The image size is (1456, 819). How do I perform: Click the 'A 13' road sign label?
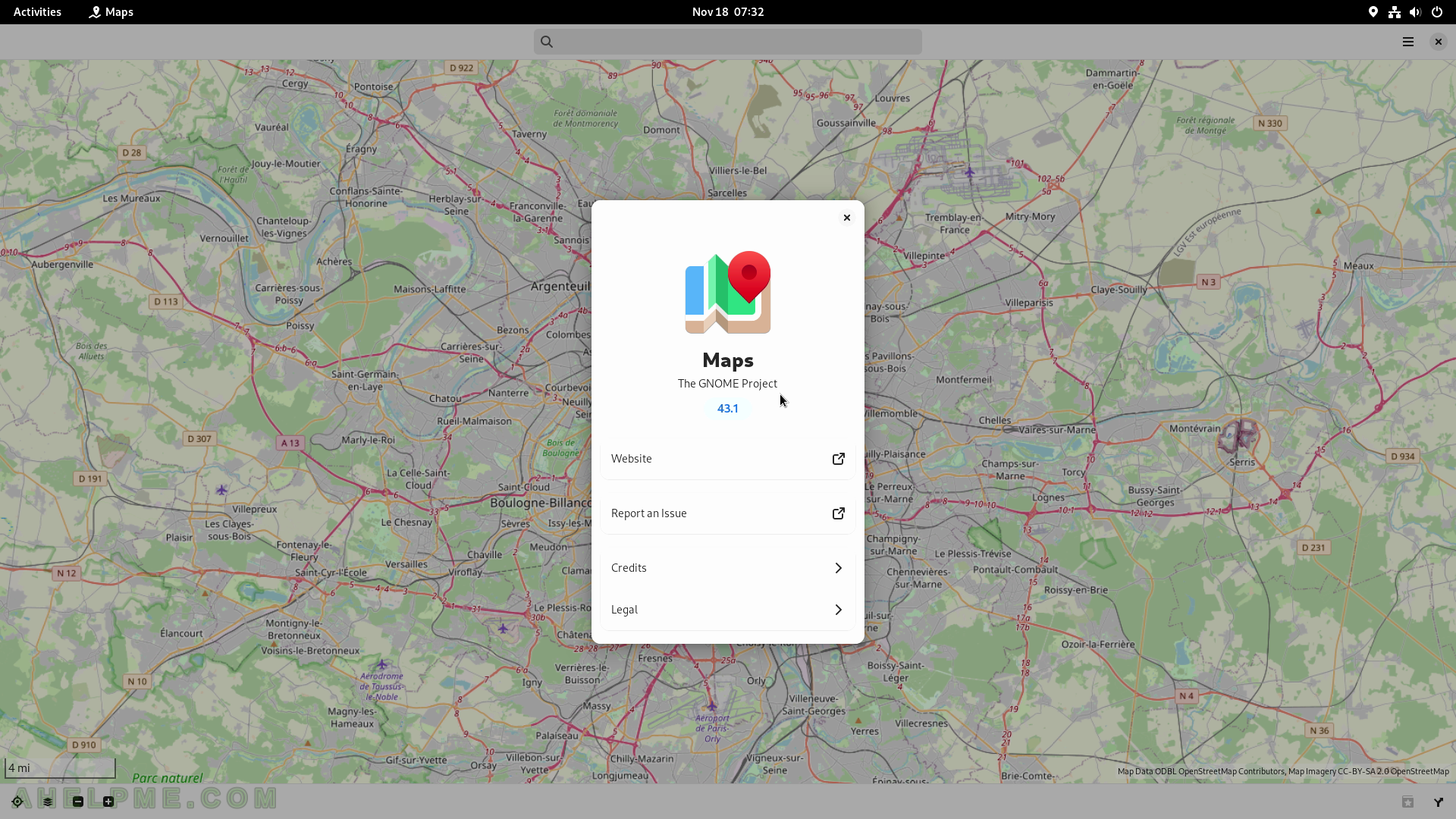pos(290,442)
